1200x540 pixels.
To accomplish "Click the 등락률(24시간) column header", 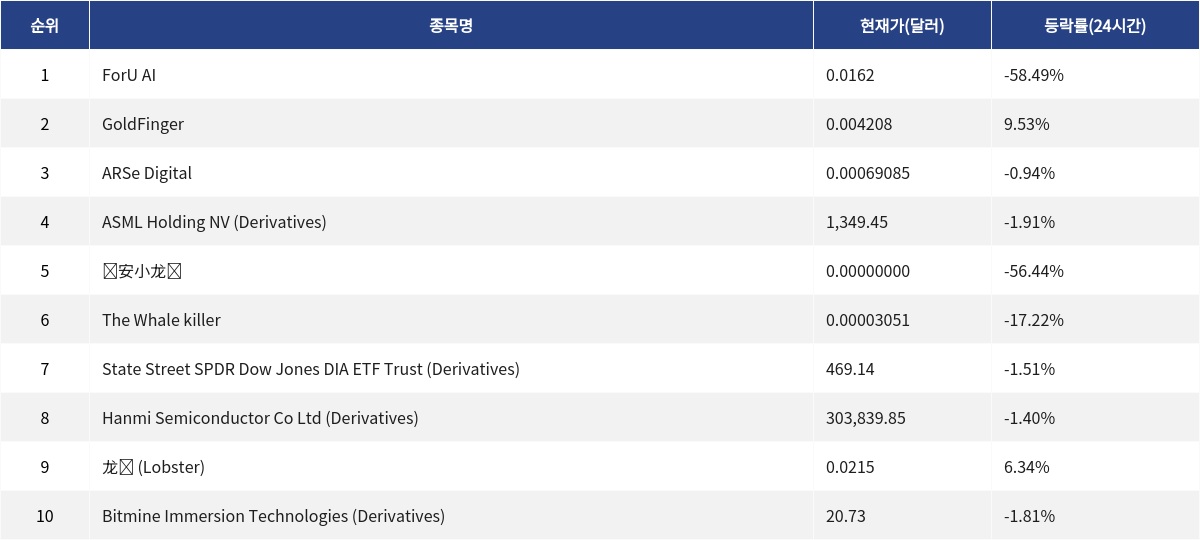I will tap(1095, 26).
